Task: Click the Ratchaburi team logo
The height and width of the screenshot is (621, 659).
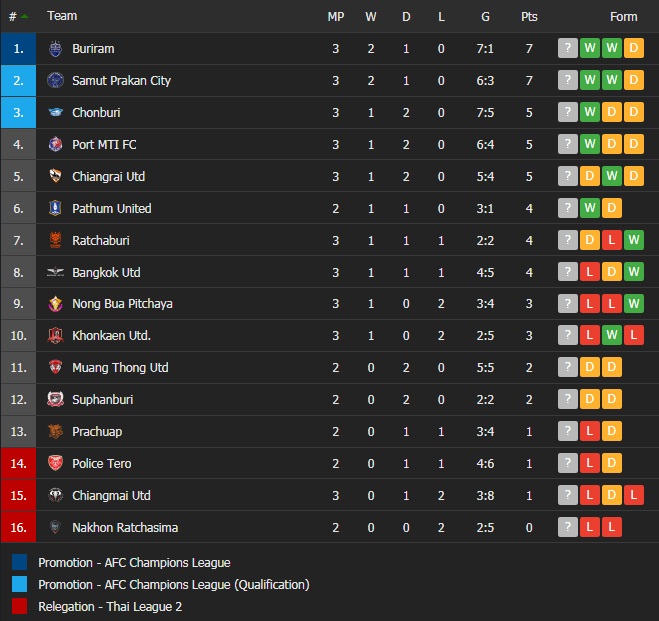Action: click(55, 240)
